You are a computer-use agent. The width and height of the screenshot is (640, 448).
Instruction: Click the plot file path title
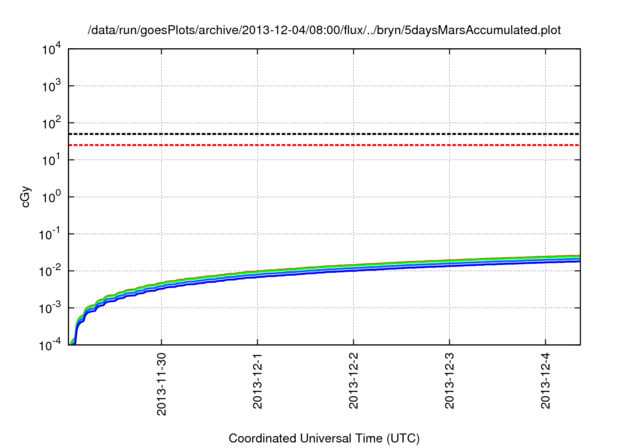(x=324, y=30)
